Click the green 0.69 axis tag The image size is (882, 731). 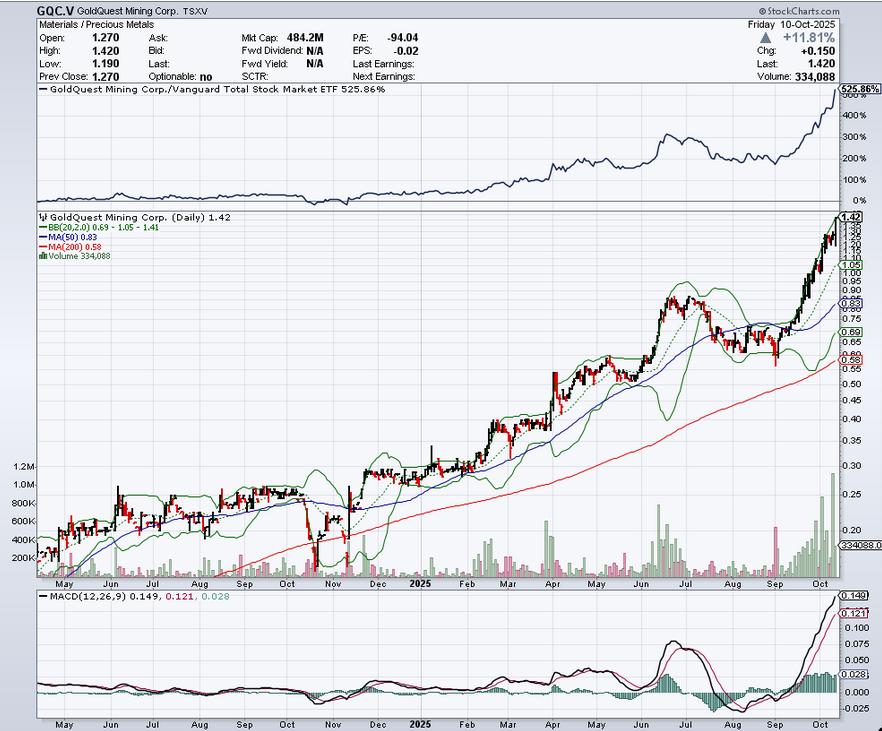[851, 332]
